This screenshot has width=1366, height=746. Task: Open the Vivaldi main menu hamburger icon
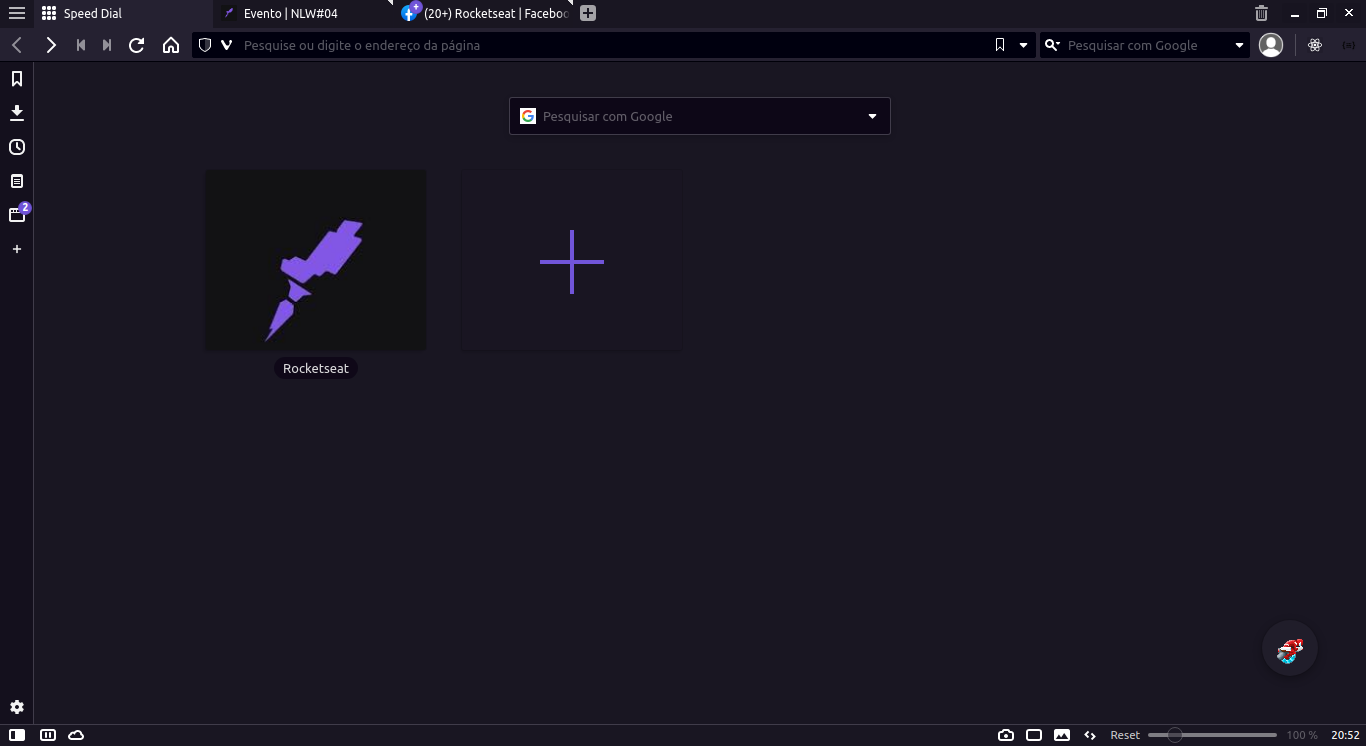click(16, 13)
